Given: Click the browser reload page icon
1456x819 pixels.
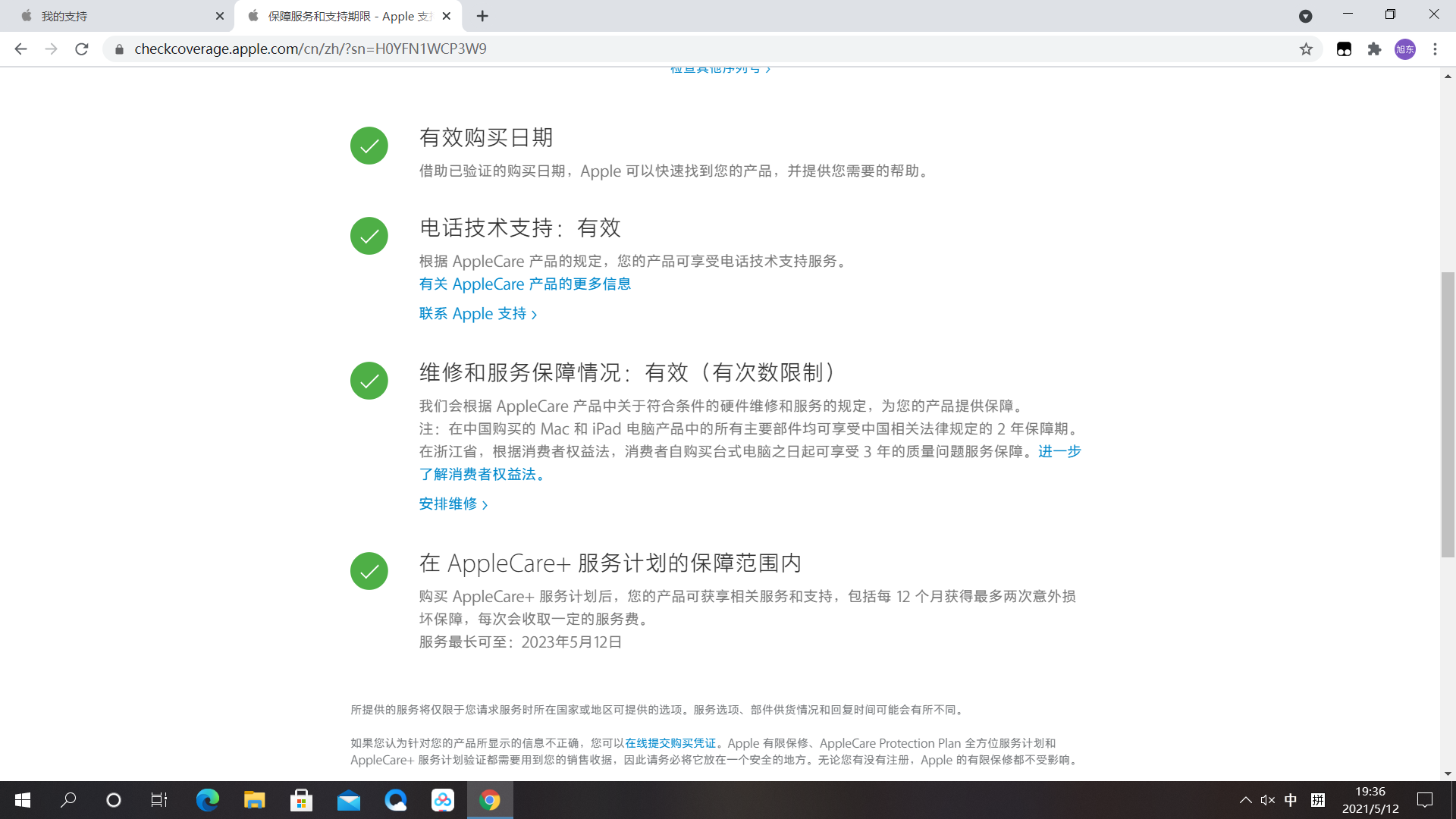Looking at the screenshot, I should (x=82, y=49).
